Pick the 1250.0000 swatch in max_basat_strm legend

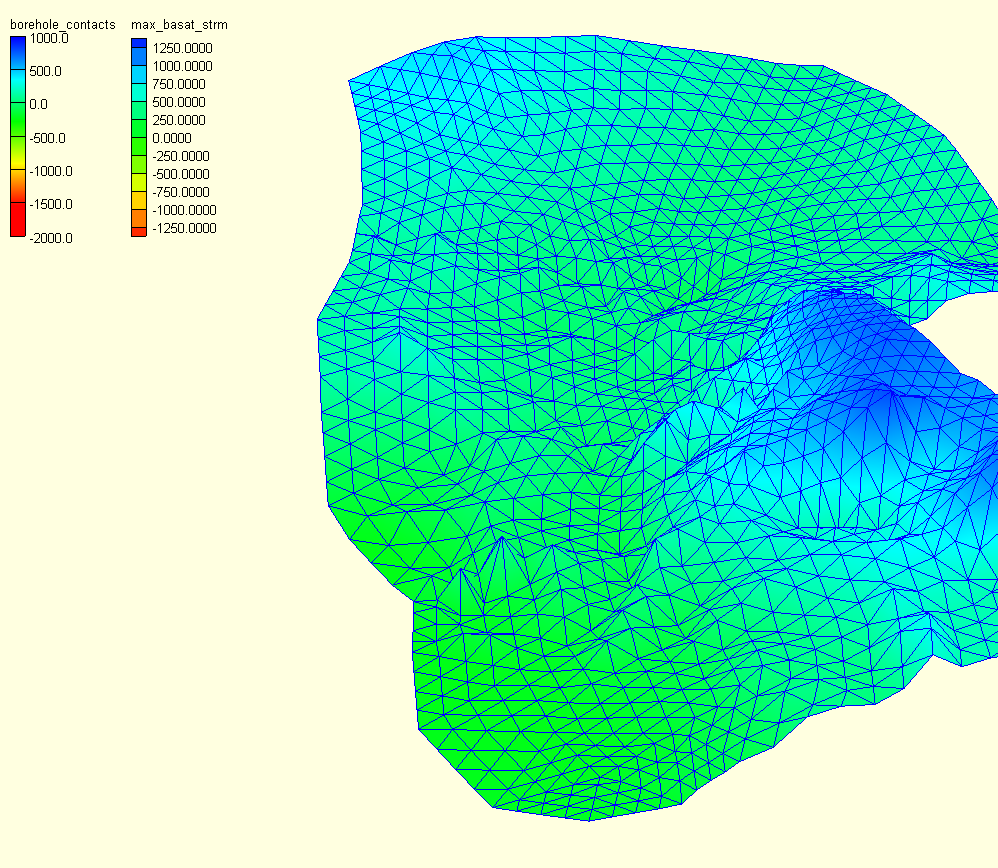(138, 45)
